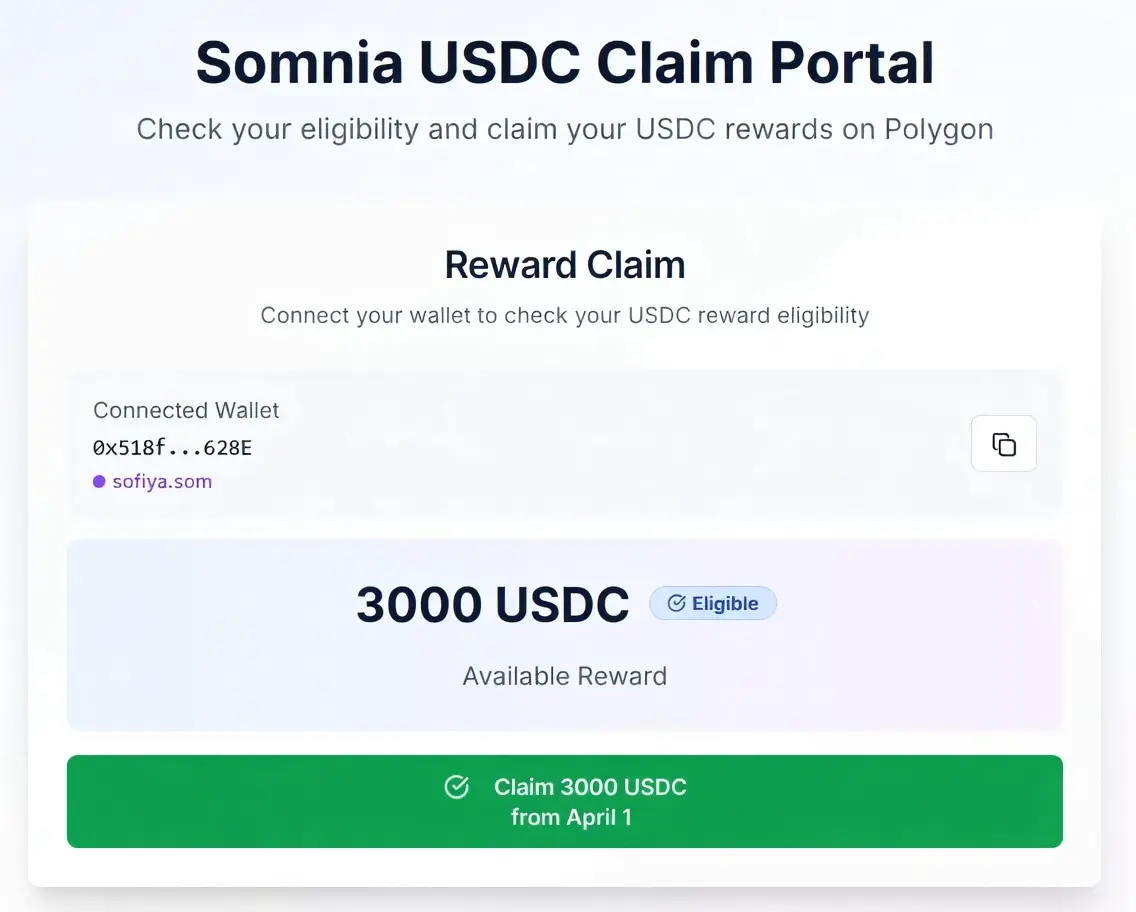This screenshot has height=912, width=1136.
Task: Click the circled check icon on Claim button
Action: click(x=456, y=787)
